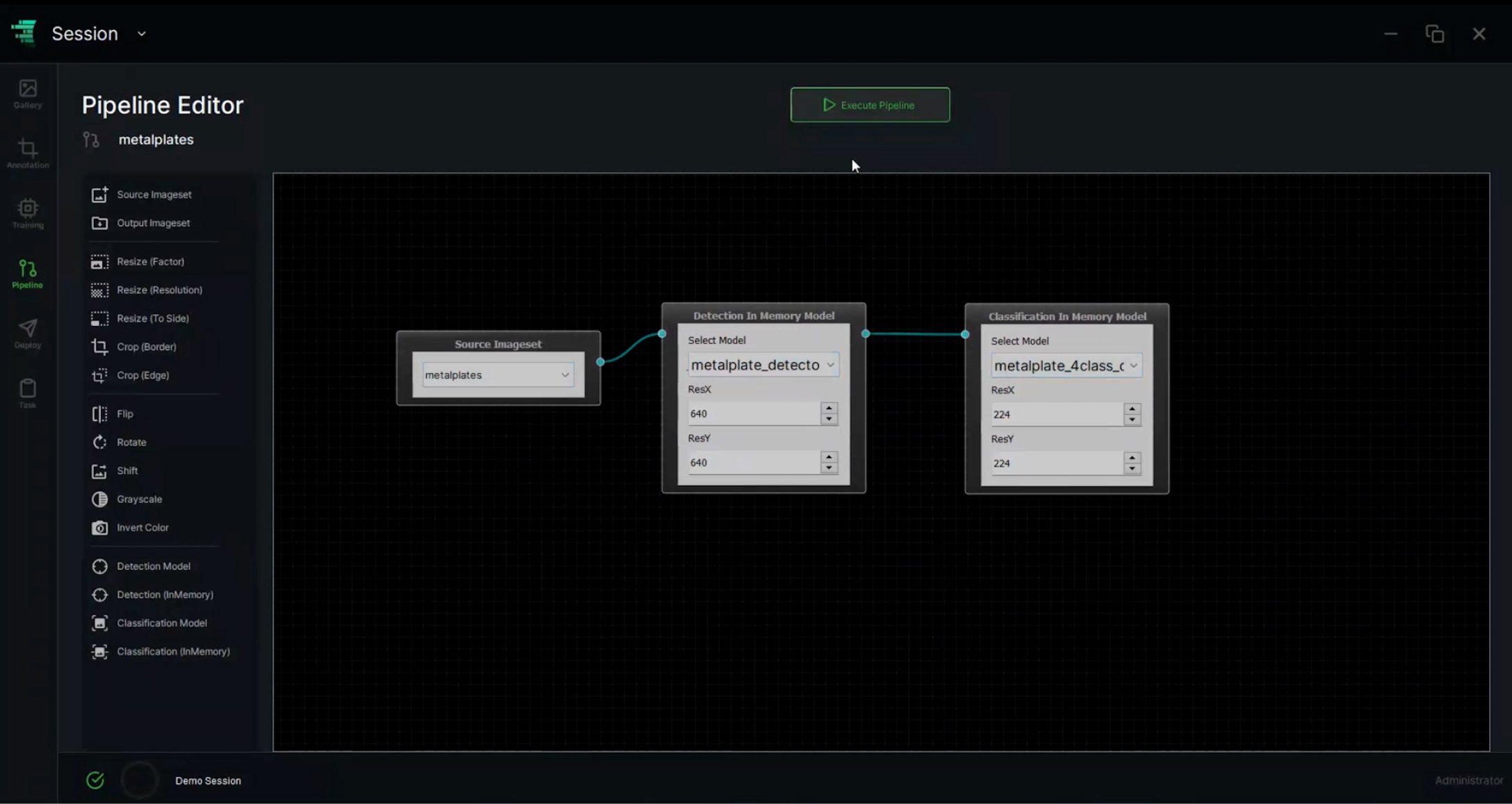Increase Classification ResY value
Screen dimensions: 1512x804
[x=1132, y=458]
